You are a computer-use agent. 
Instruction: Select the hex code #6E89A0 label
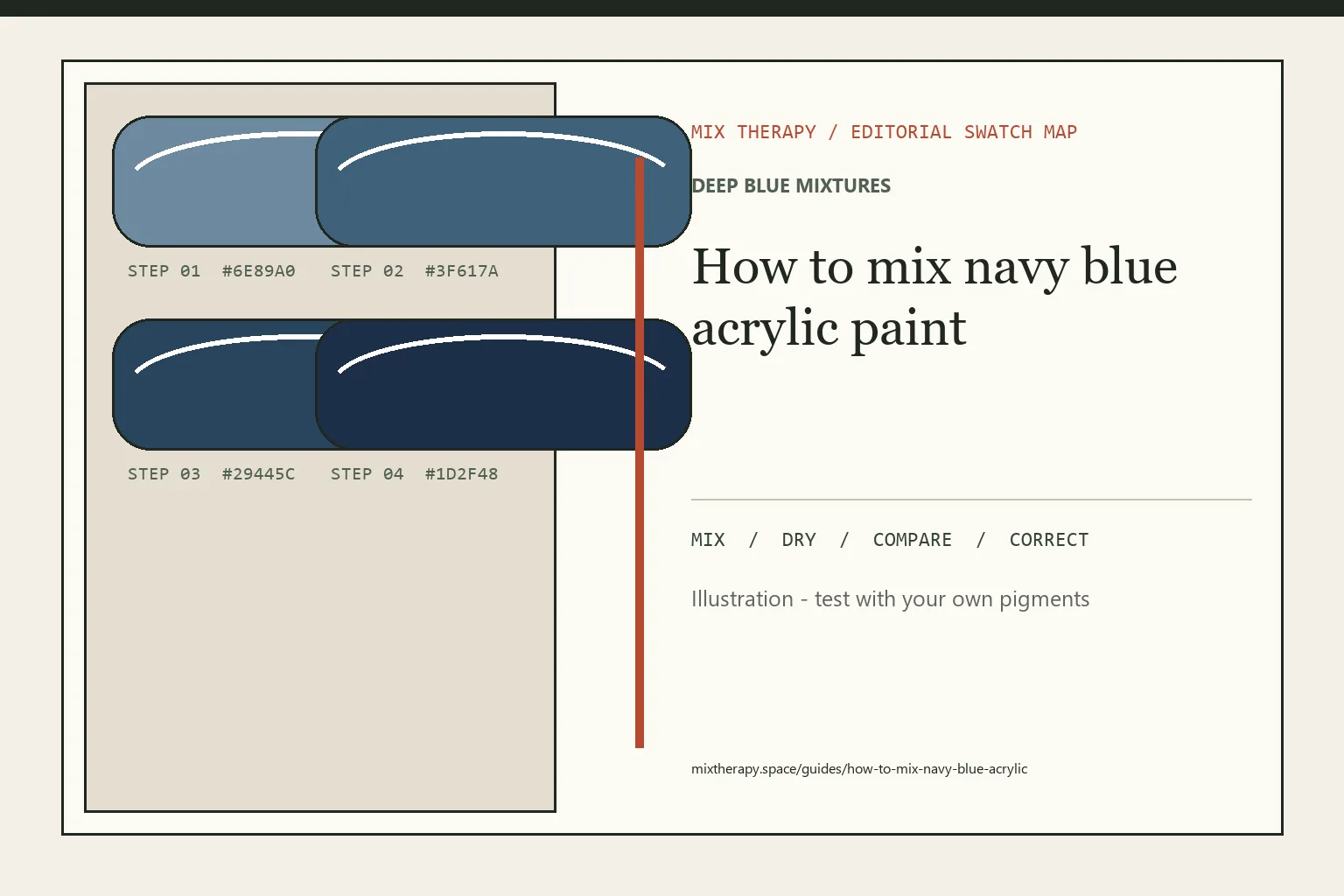(259, 271)
